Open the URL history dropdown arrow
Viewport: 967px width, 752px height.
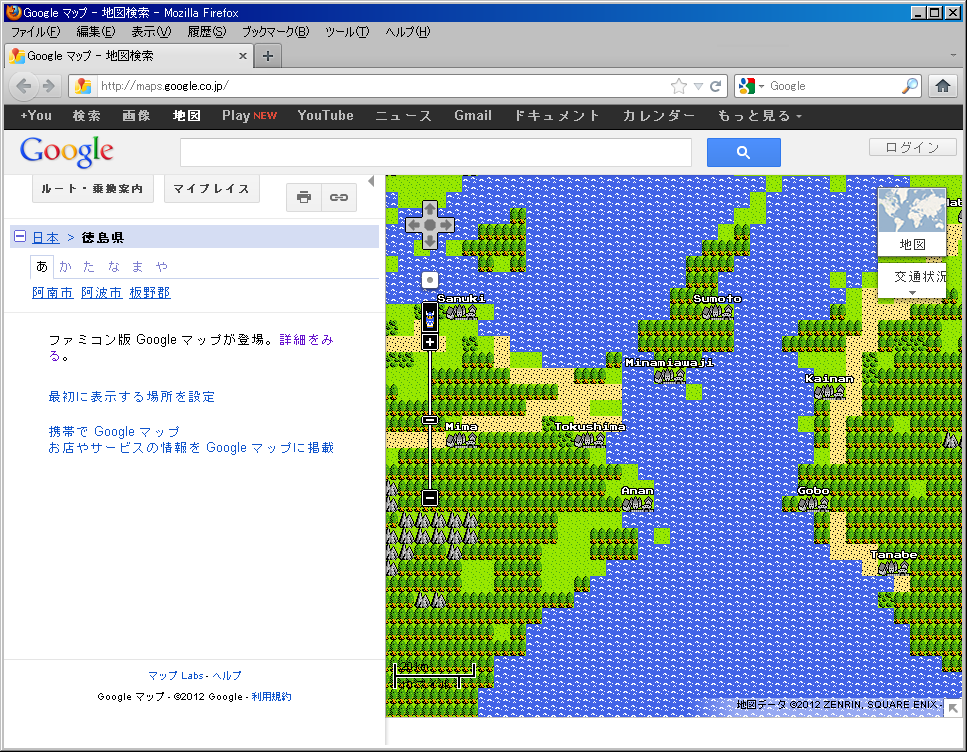pos(698,86)
